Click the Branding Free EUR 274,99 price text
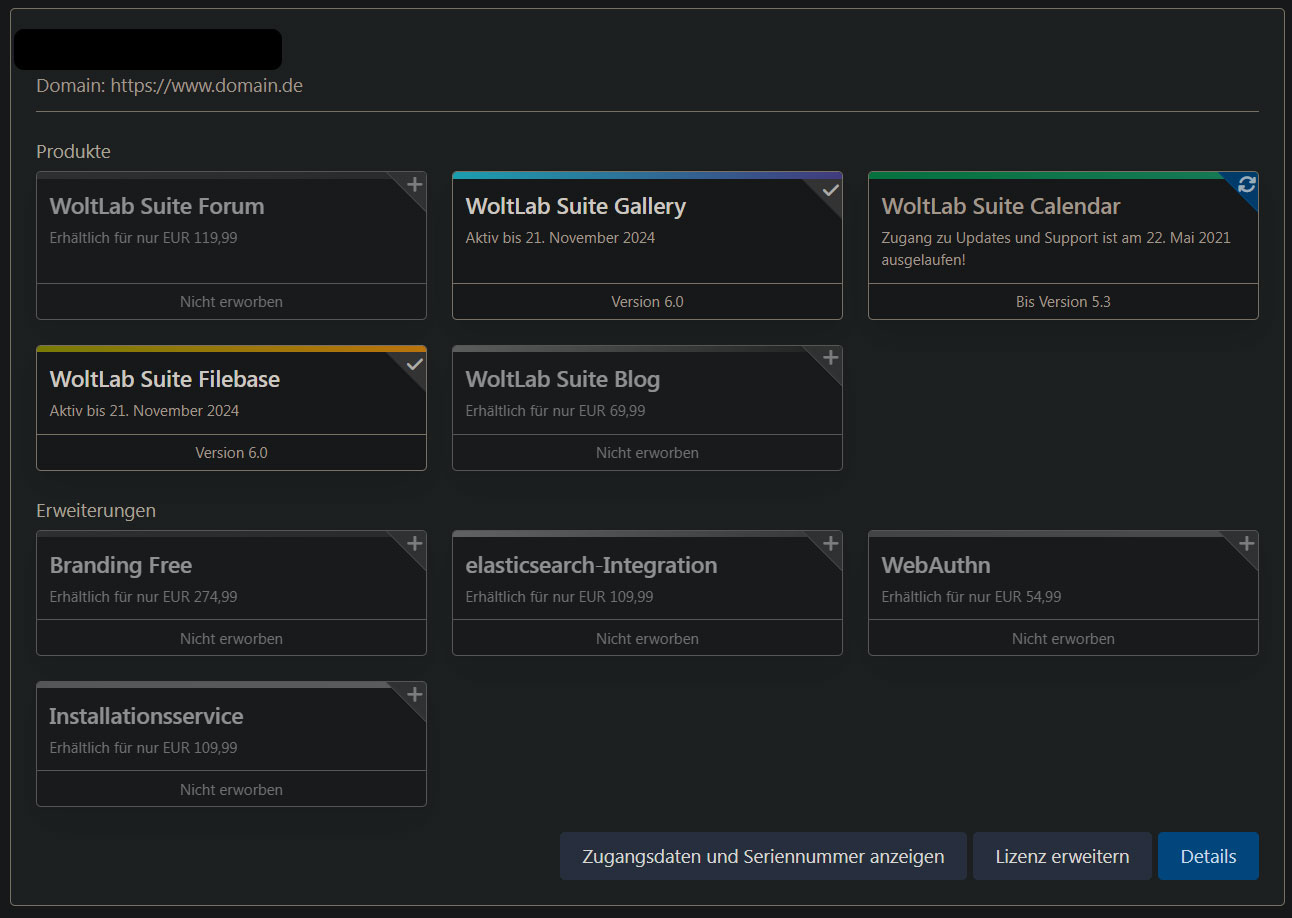Viewport: 1292px width, 918px height. (x=143, y=597)
